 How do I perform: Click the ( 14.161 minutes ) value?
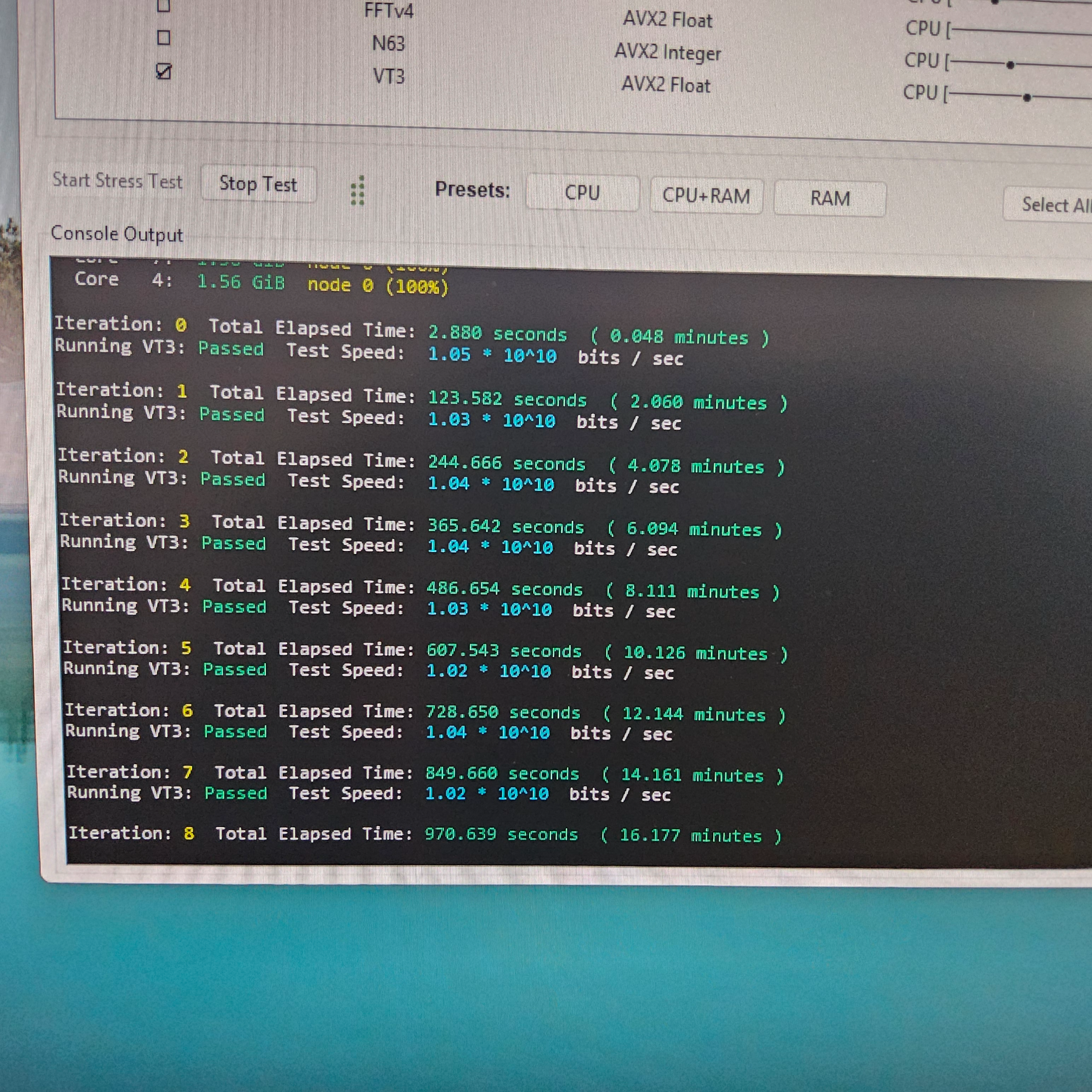click(x=693, y=775)
